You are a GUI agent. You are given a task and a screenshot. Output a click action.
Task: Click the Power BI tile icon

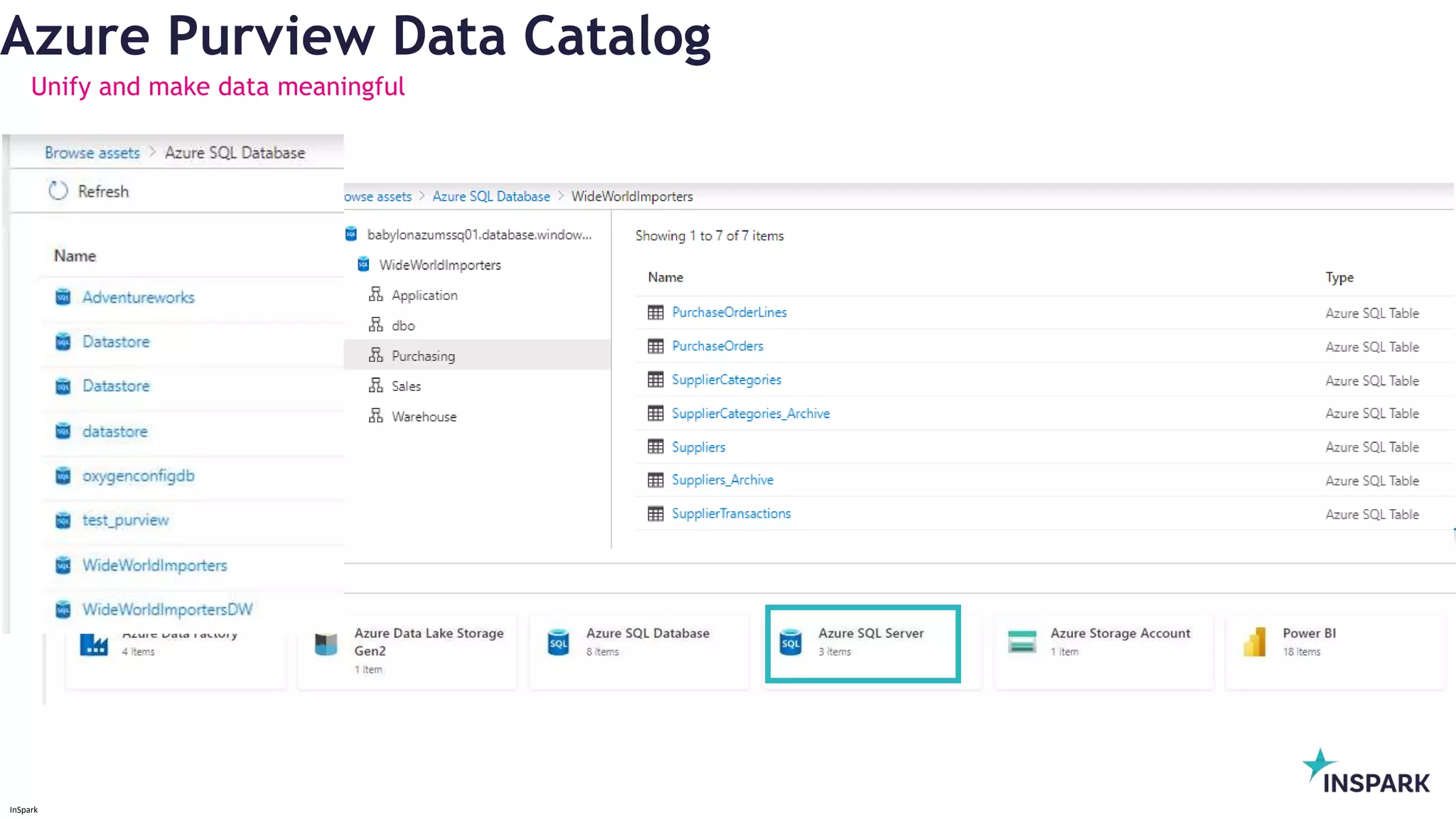coord(1255,642)
